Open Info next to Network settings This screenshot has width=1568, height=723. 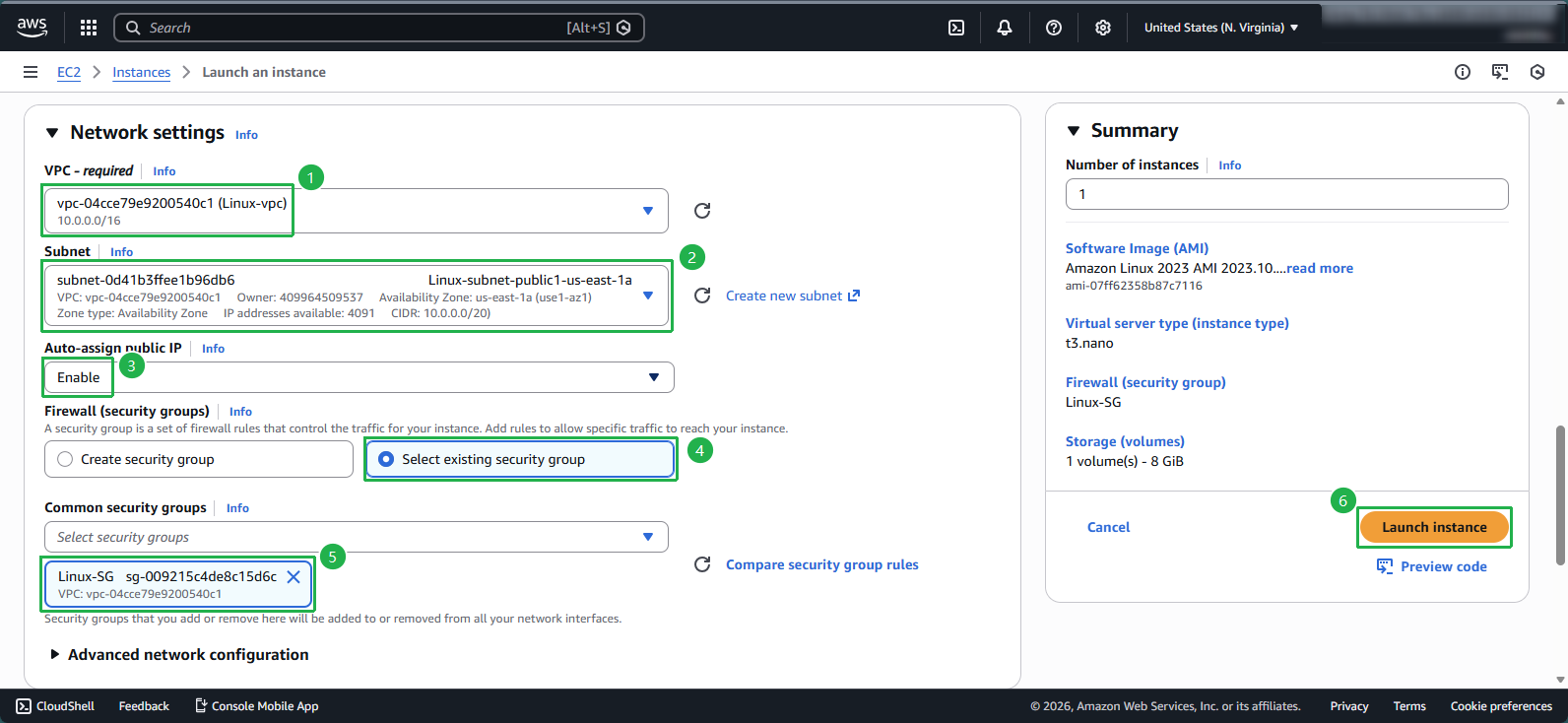246,135
